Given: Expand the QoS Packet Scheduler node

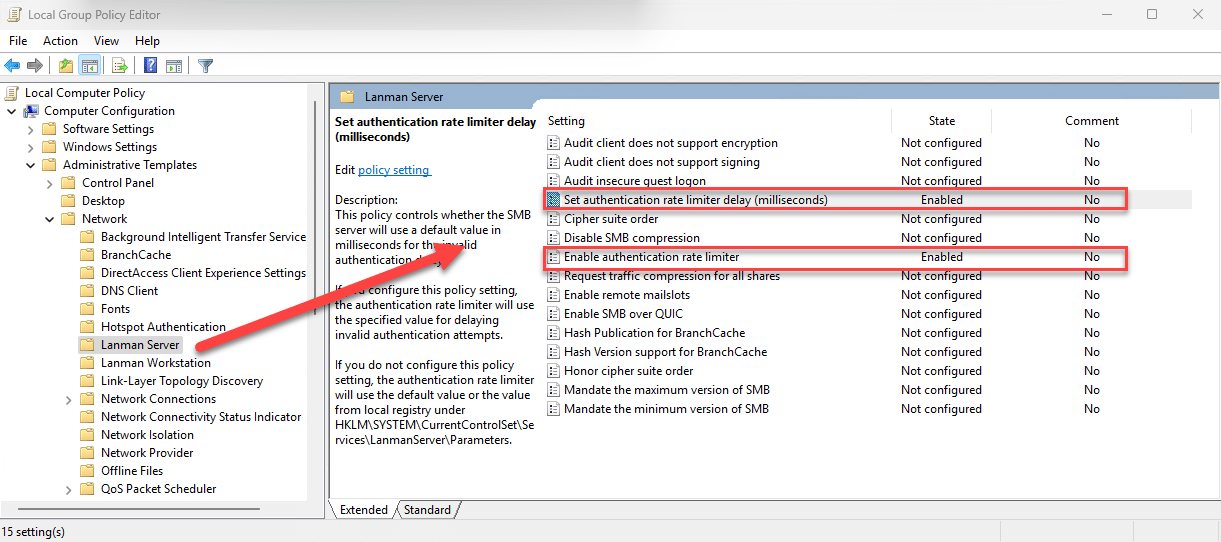Looking at the screenshot, I should (x=68, y=489).
